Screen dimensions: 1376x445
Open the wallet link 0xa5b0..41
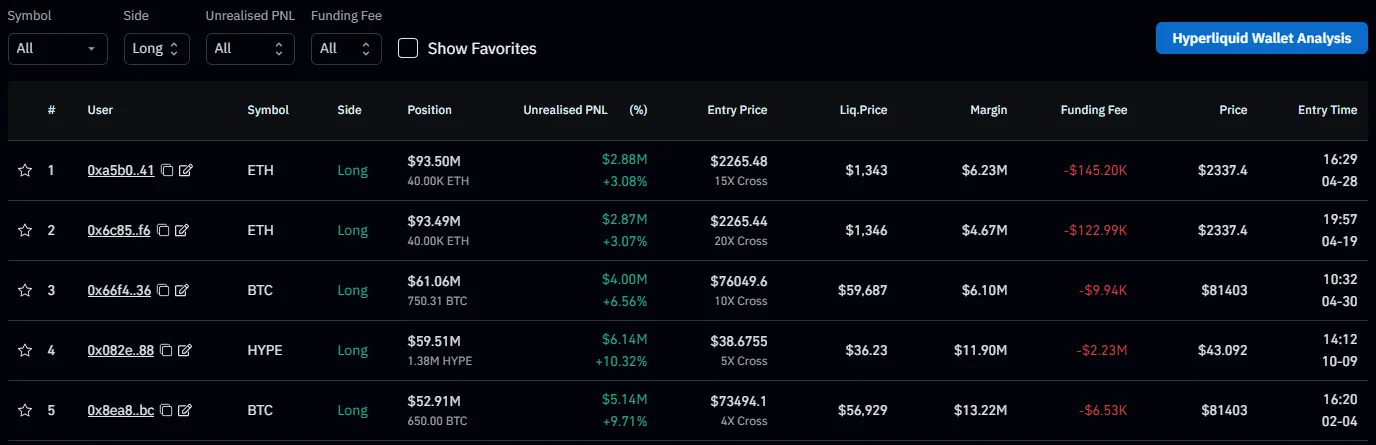[121, 171]
